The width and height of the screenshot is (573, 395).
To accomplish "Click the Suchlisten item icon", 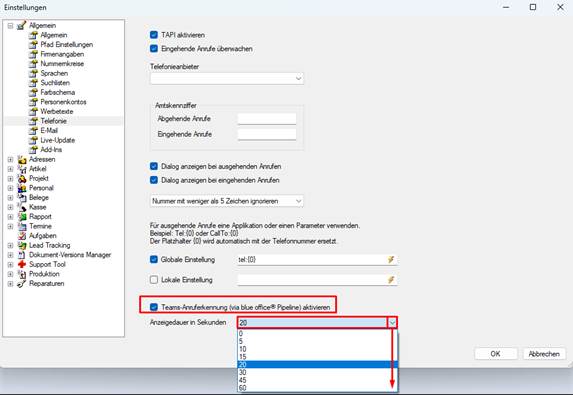I will click(x=34, y=83).
